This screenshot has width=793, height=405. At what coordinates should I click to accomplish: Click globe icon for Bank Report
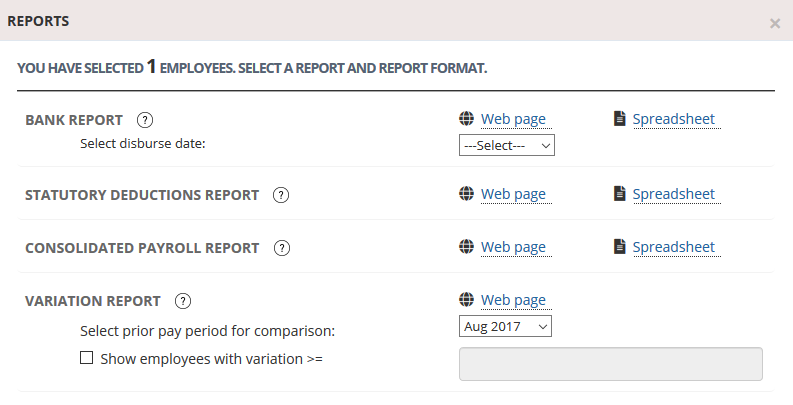coord(466,119)
